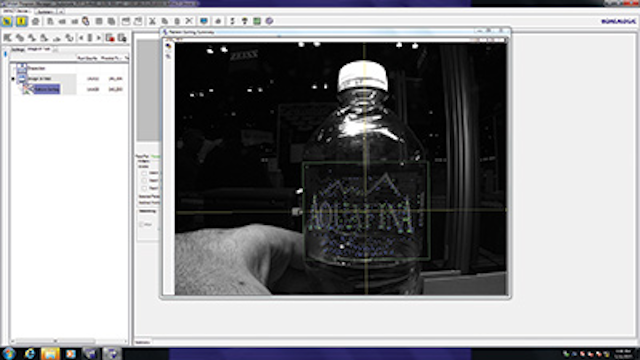The image size is (640, 360).
Task: Open Internet Explorer from the taskbar
Action: 29,353
